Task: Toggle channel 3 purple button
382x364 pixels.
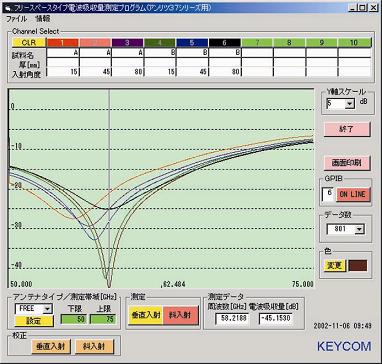Action: point(127,43)
